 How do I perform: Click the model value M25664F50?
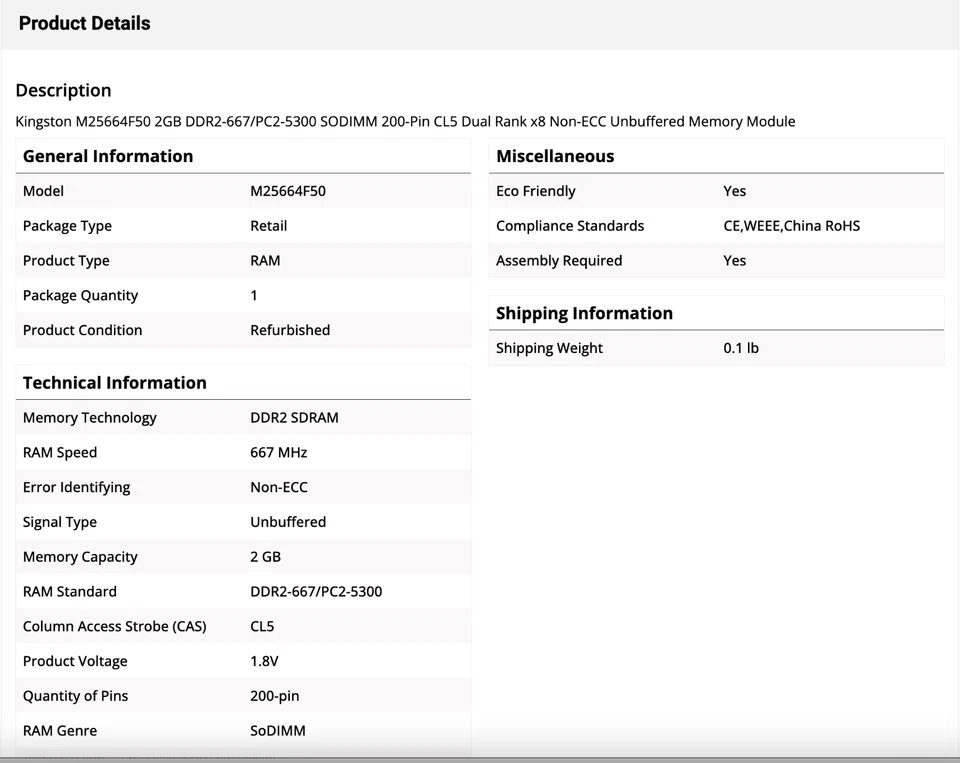tap(288, 191)
